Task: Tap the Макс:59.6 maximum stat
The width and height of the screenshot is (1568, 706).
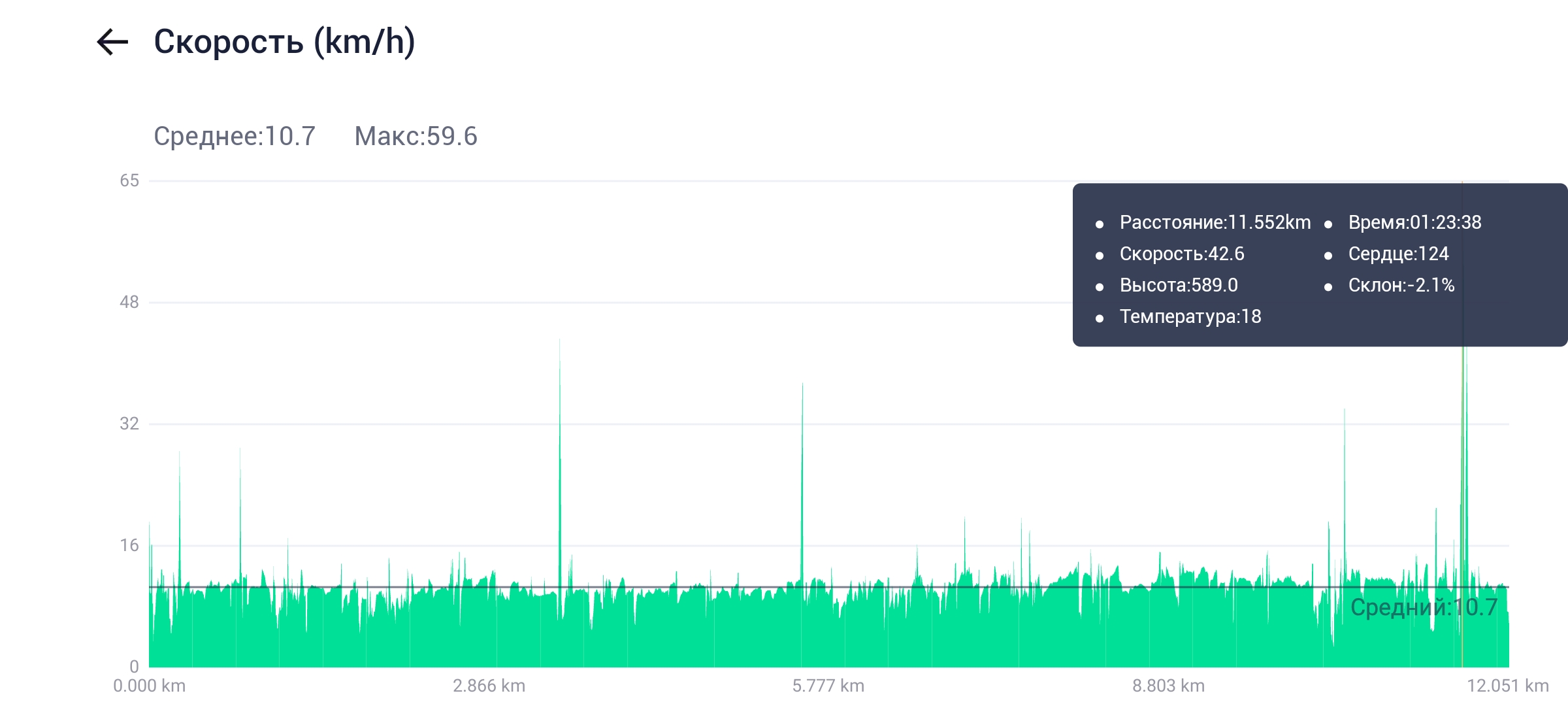Action: click(416, 137)
